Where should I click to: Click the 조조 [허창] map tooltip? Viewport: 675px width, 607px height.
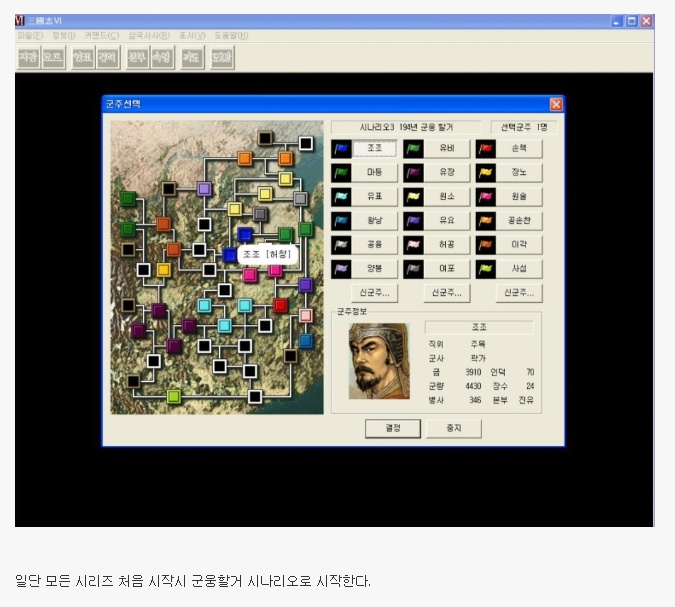pyautogui.click(x=267, y=254)
